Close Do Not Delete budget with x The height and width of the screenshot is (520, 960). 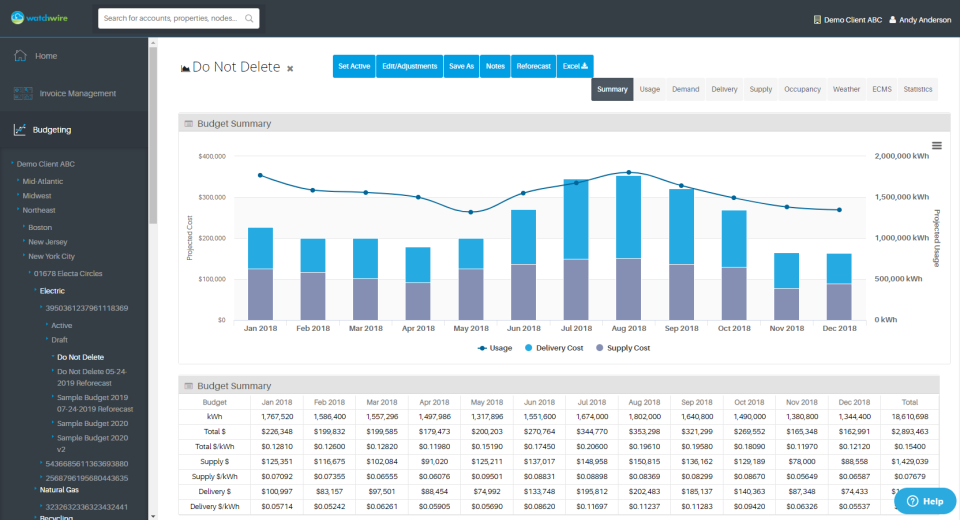[x=290, y=69]
